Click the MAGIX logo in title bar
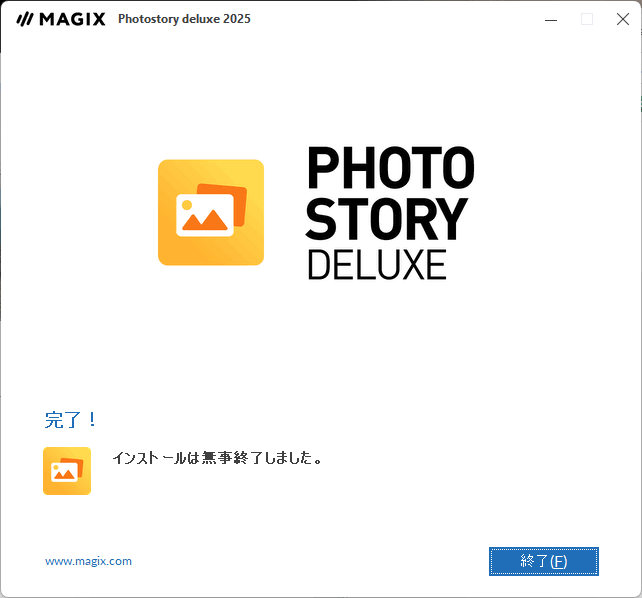The image size is (642, 598). 61,19
